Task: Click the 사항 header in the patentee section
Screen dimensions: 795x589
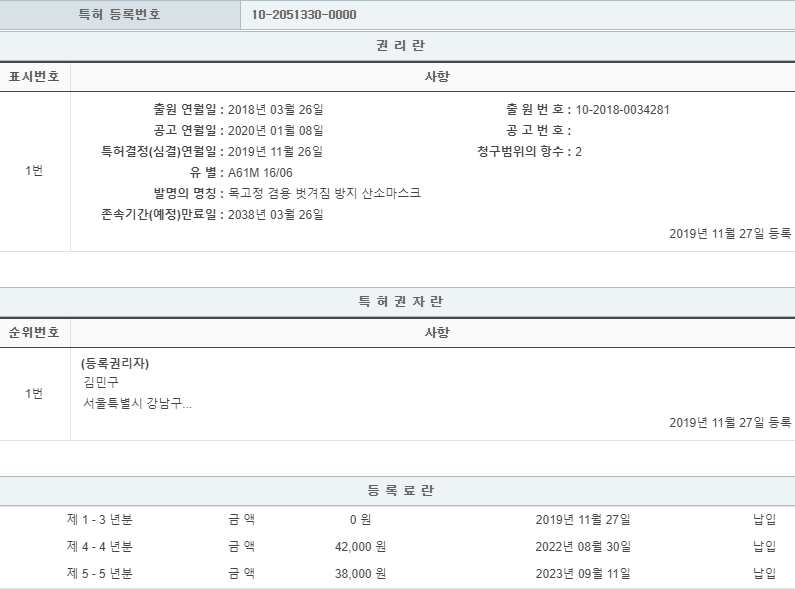Action: pyautogui.click(x=437, y=333)
